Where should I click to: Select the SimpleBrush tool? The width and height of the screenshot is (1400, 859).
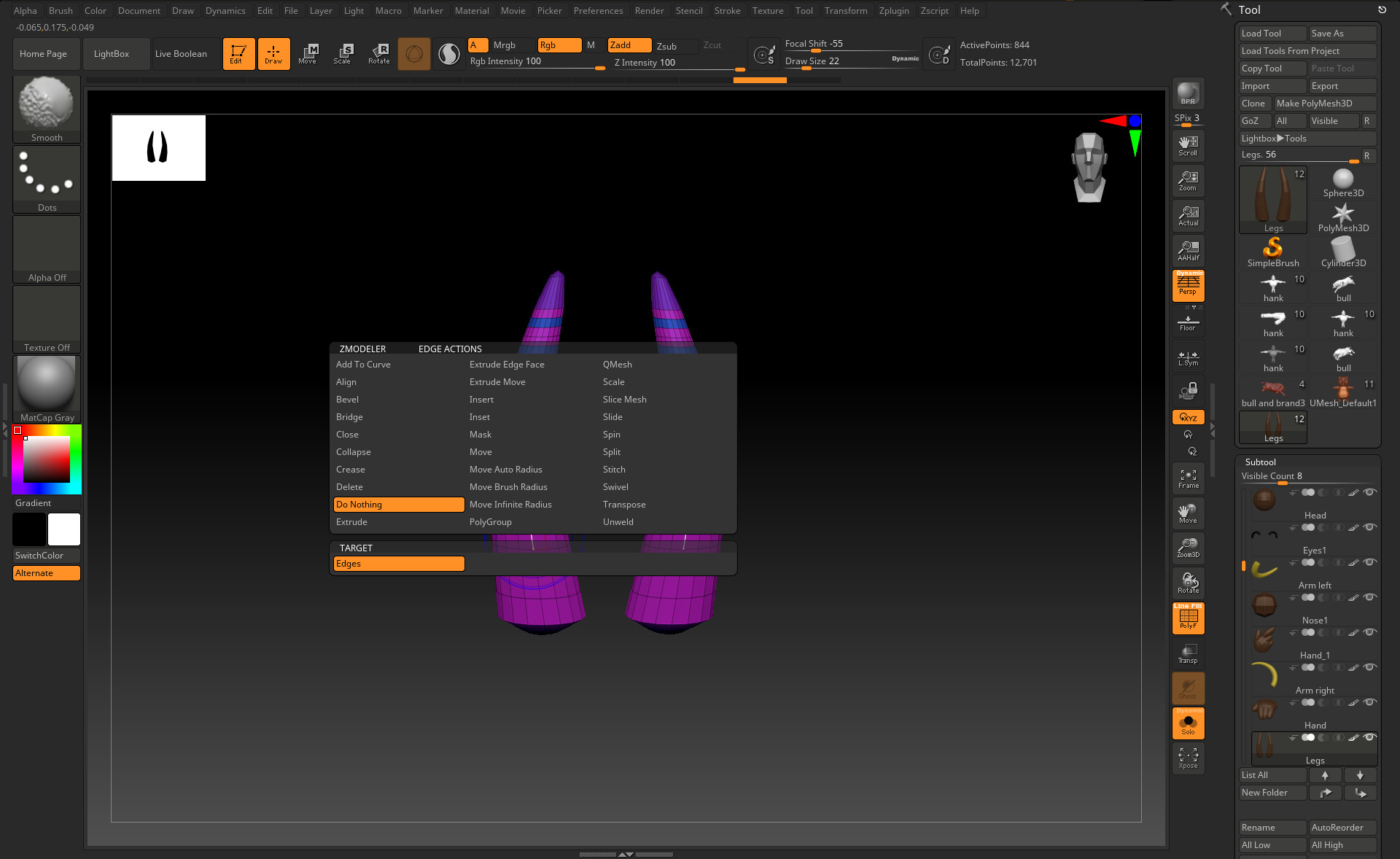(1273, 252)
